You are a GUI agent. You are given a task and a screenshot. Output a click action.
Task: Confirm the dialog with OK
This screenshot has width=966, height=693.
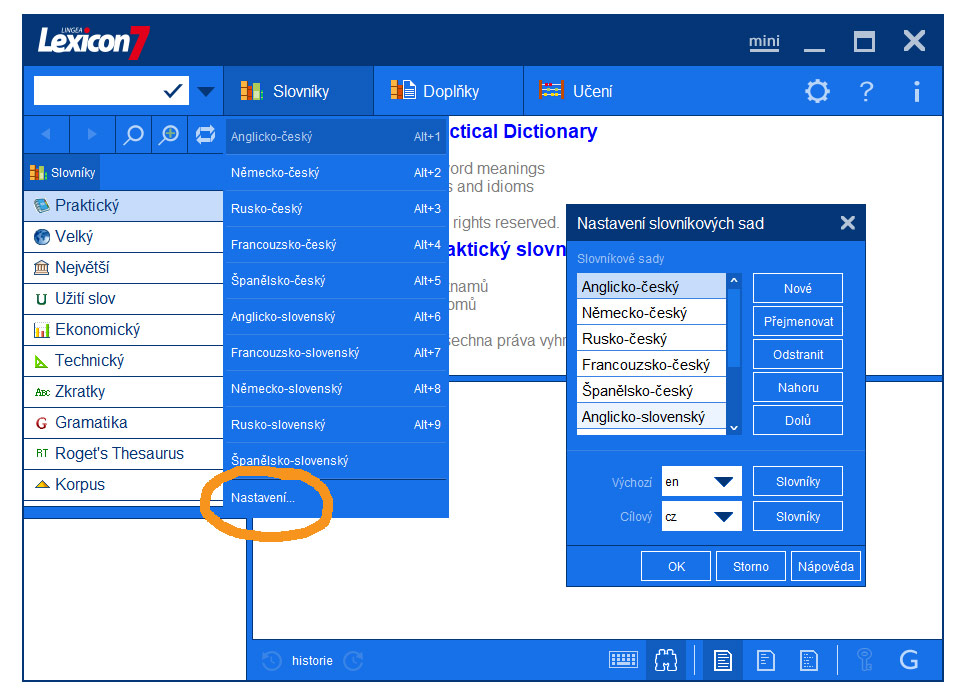pyautogui.click(x=676, y=566)
